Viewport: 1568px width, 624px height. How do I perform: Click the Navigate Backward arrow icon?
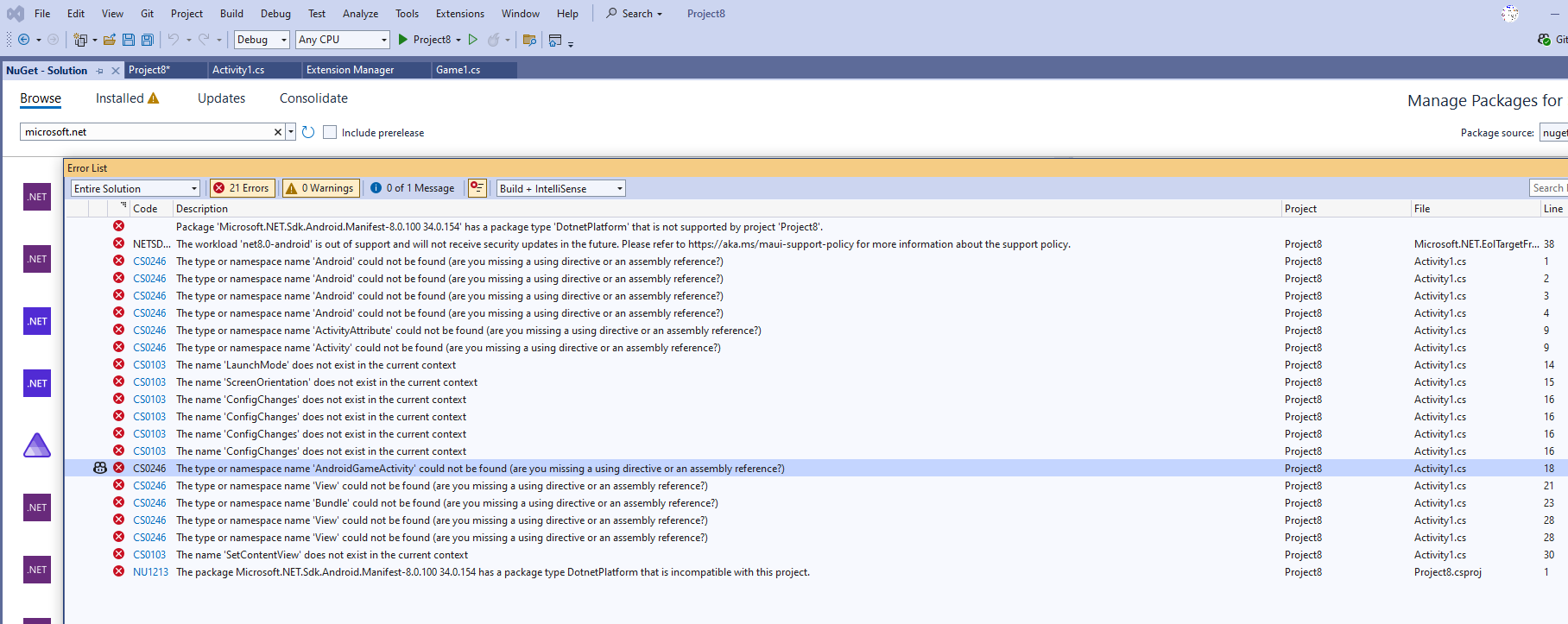[24, 40]
